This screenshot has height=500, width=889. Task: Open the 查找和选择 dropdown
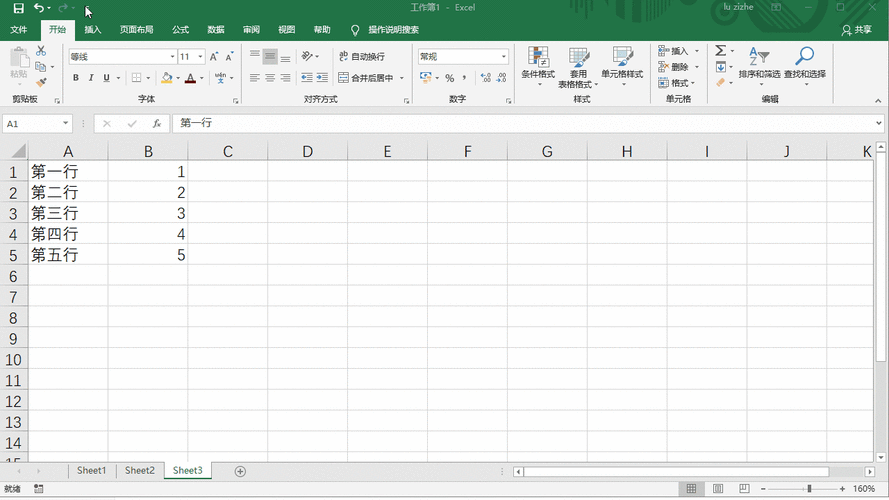click(805, 67)
